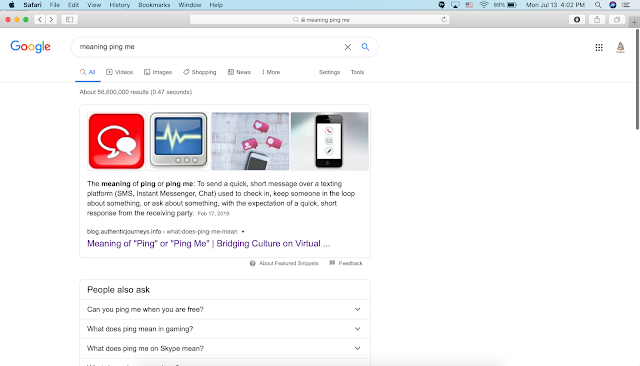
Task: Open the Google apps grid icon
Action: coord(599,47)
